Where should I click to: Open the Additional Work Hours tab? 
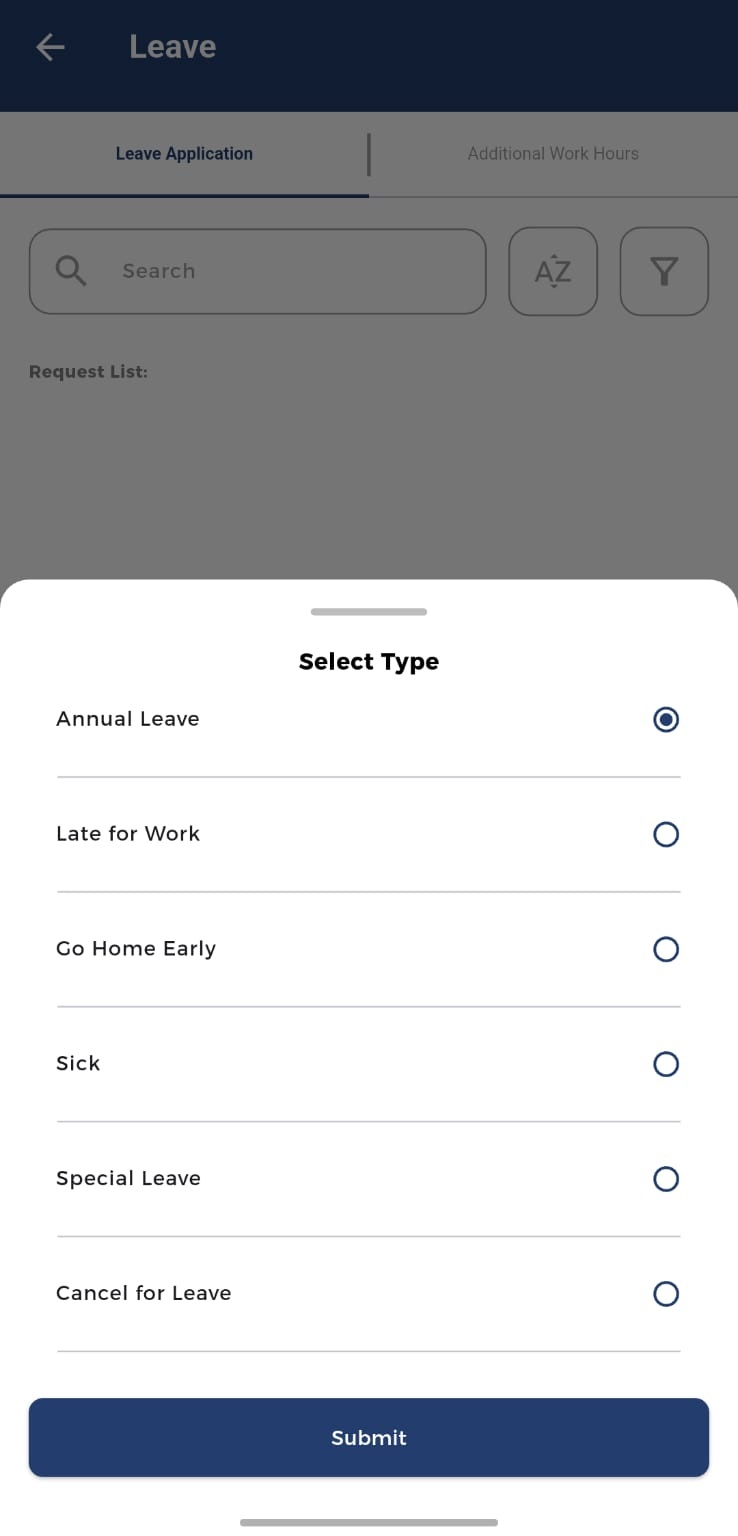pyautogui.click(x=553, y=154)
